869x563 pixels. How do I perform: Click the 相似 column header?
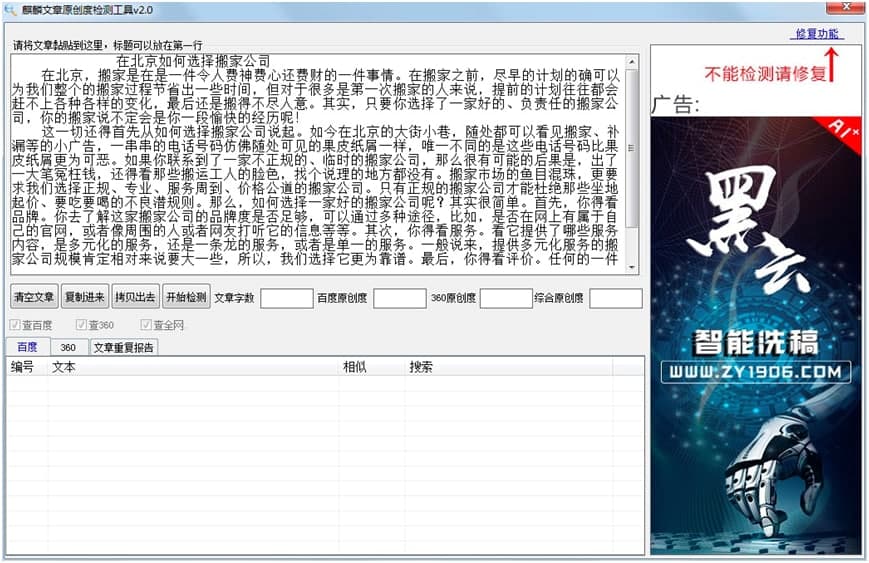click(x=372, y=367)
